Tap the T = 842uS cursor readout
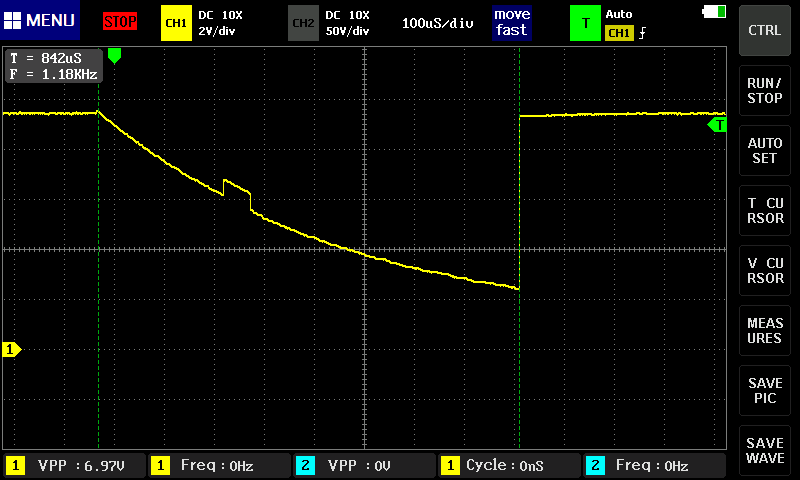This screenshot has width=800, height=480. [46, 58]
